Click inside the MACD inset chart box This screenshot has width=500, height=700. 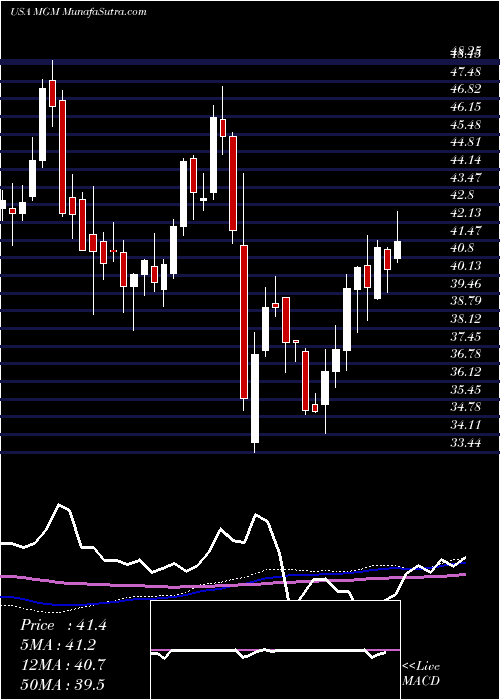(x=275, y=650)
